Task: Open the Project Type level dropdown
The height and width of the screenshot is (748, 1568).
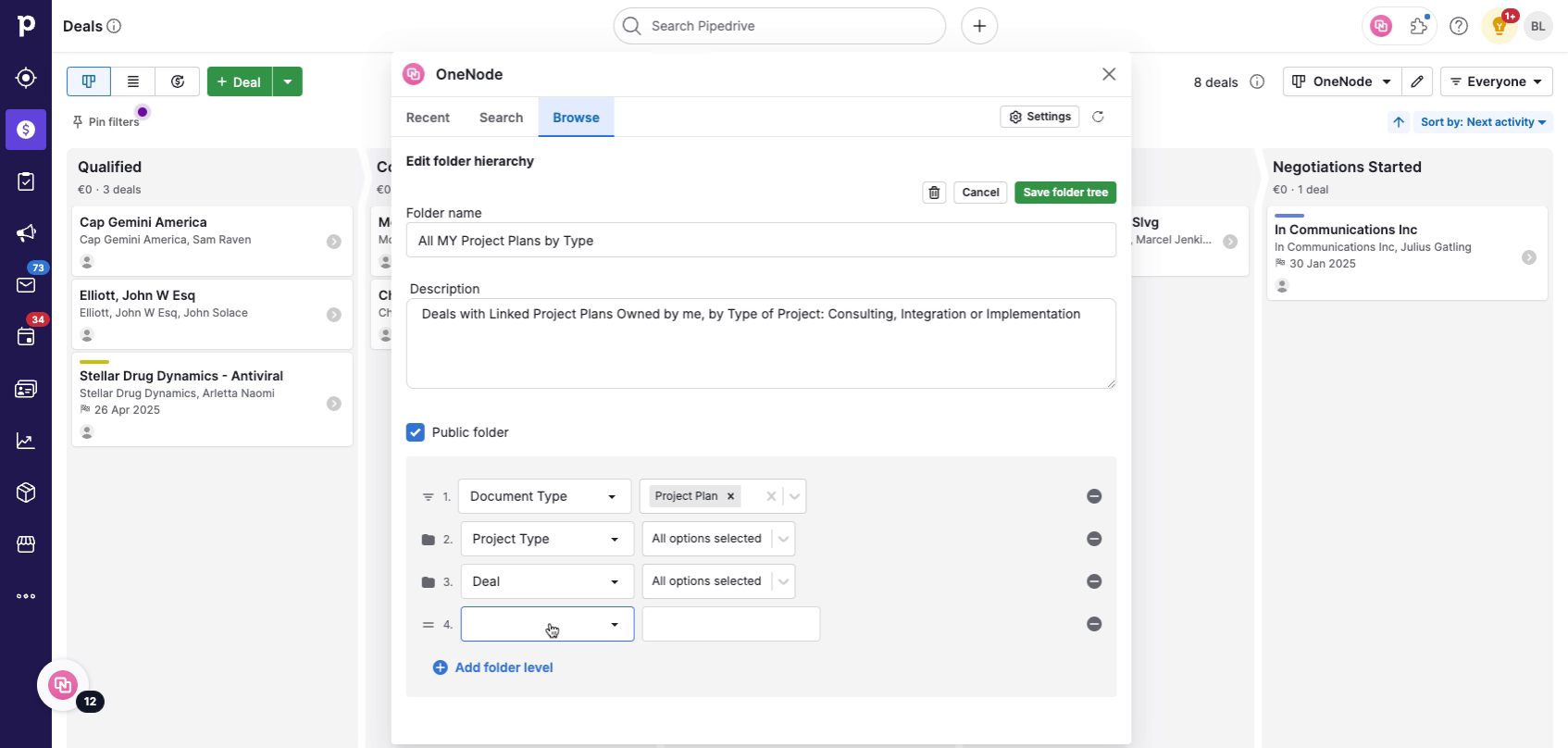Action: (x=547, y=539)
